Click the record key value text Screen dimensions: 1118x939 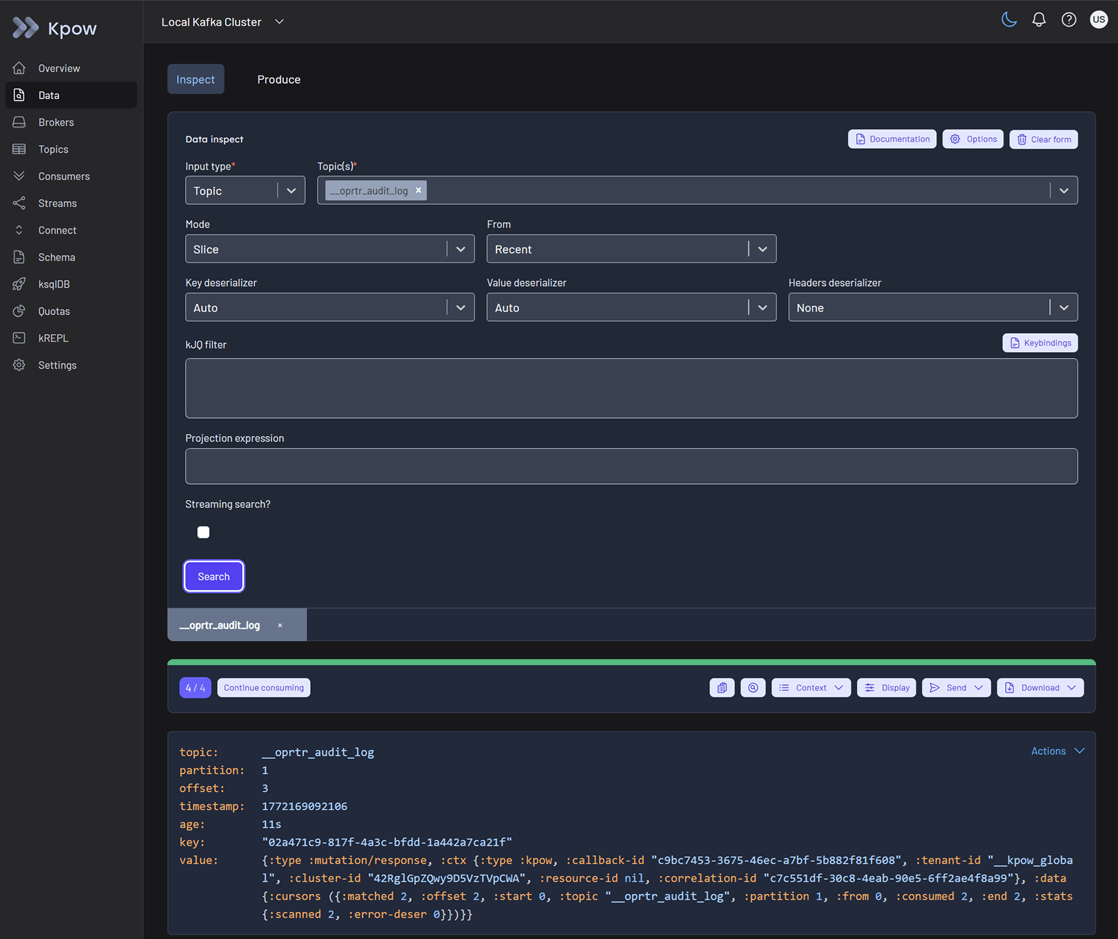tap(387, 842)
